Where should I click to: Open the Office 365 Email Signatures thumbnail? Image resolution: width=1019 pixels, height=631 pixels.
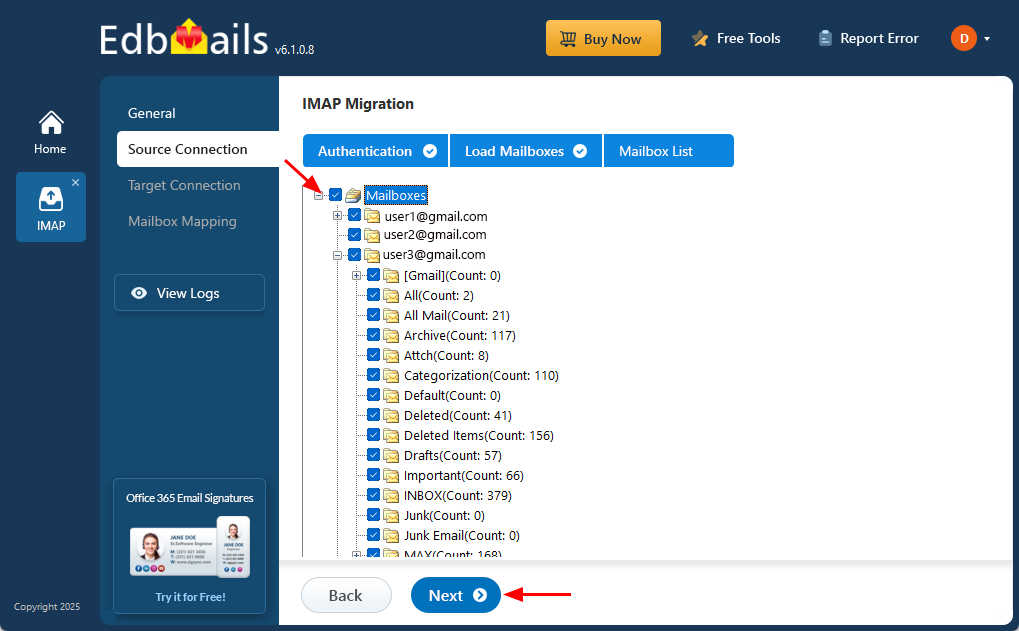(190, 547)
